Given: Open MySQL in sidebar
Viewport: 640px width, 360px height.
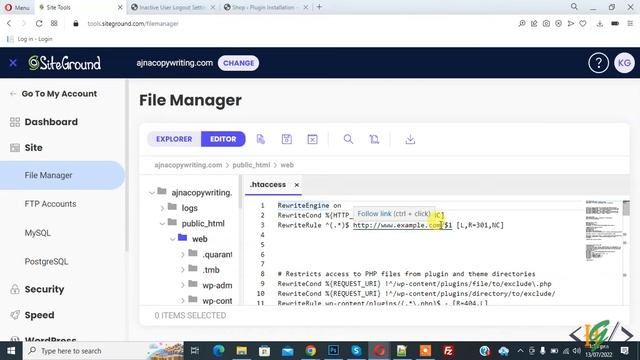Looking at the screenshot, I should coord(38,233).
